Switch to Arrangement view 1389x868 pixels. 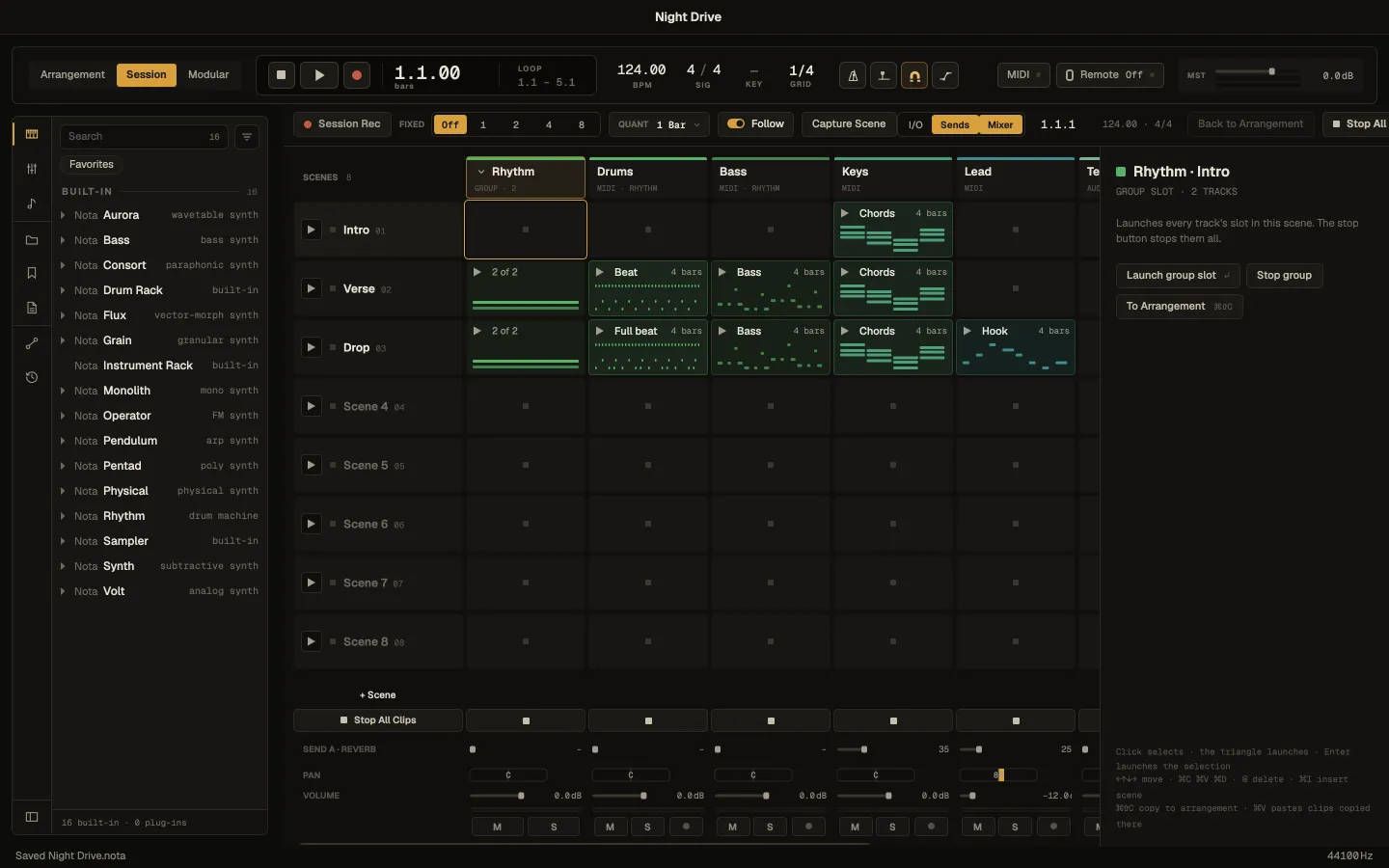(72, 75)
